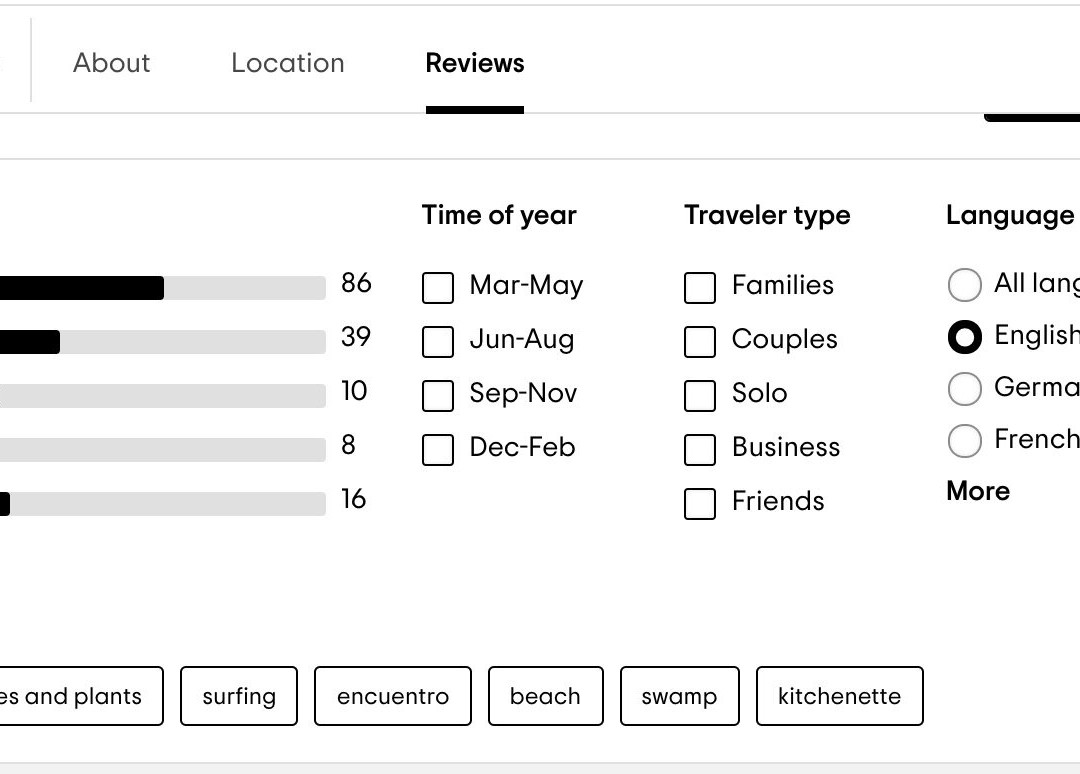Expand More language options
Image resolution: width=1080 pixels, height=774 pixels.
(978, 491)
